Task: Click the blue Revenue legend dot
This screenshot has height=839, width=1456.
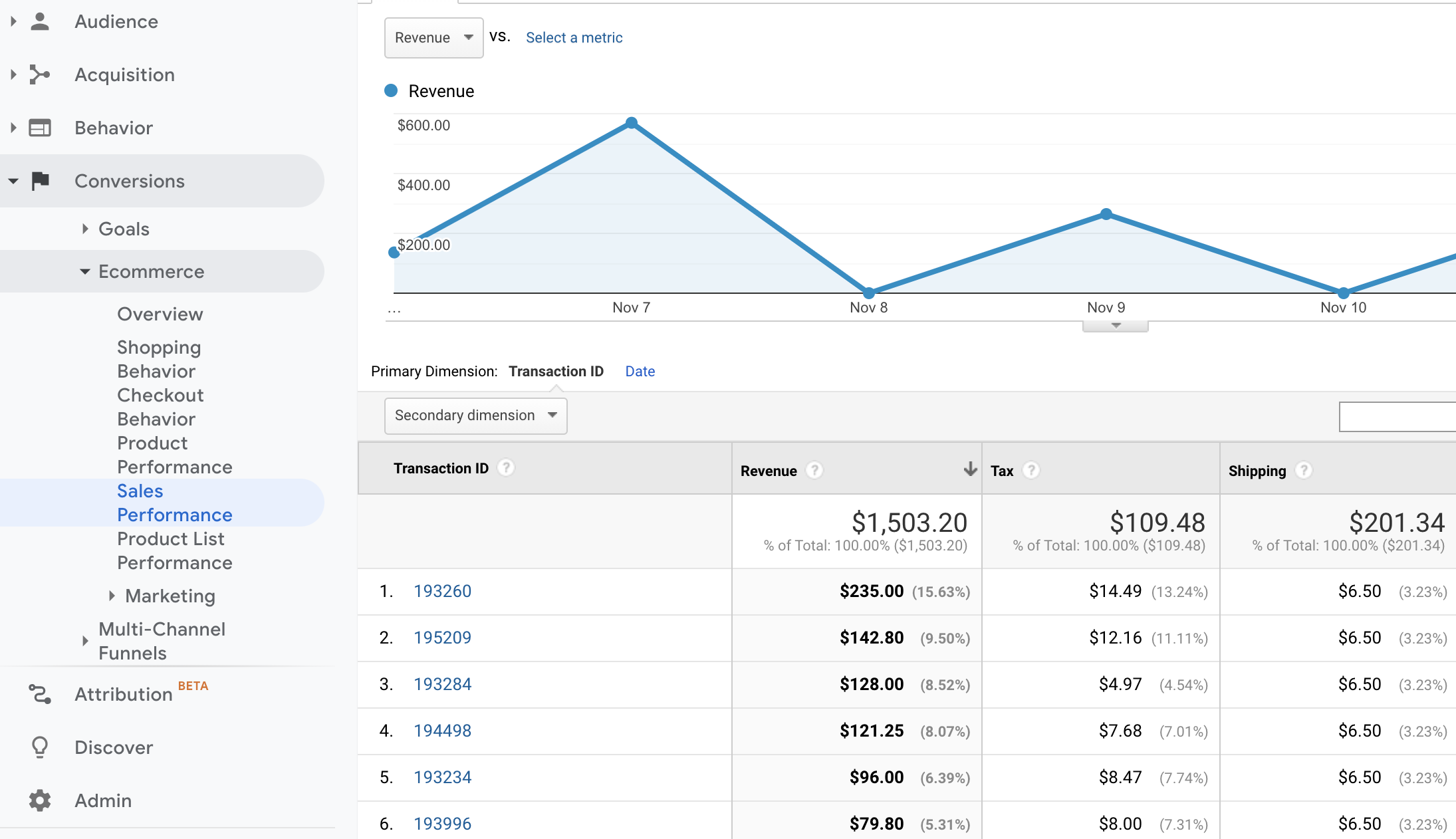Action: 391,90
